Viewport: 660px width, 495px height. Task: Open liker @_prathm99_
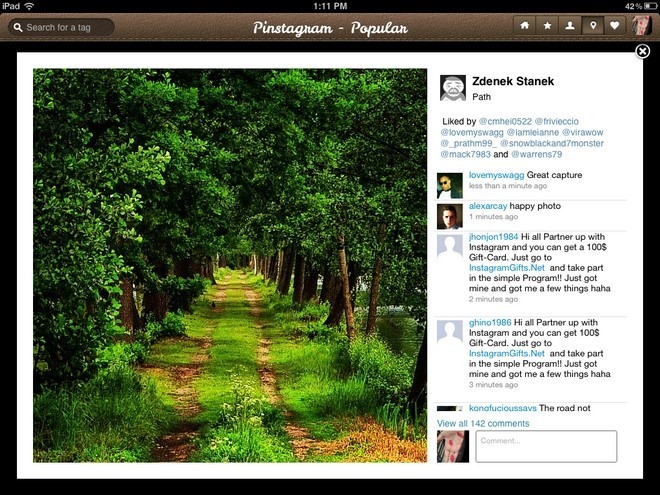pyautogui.click(x=468, y=143)
